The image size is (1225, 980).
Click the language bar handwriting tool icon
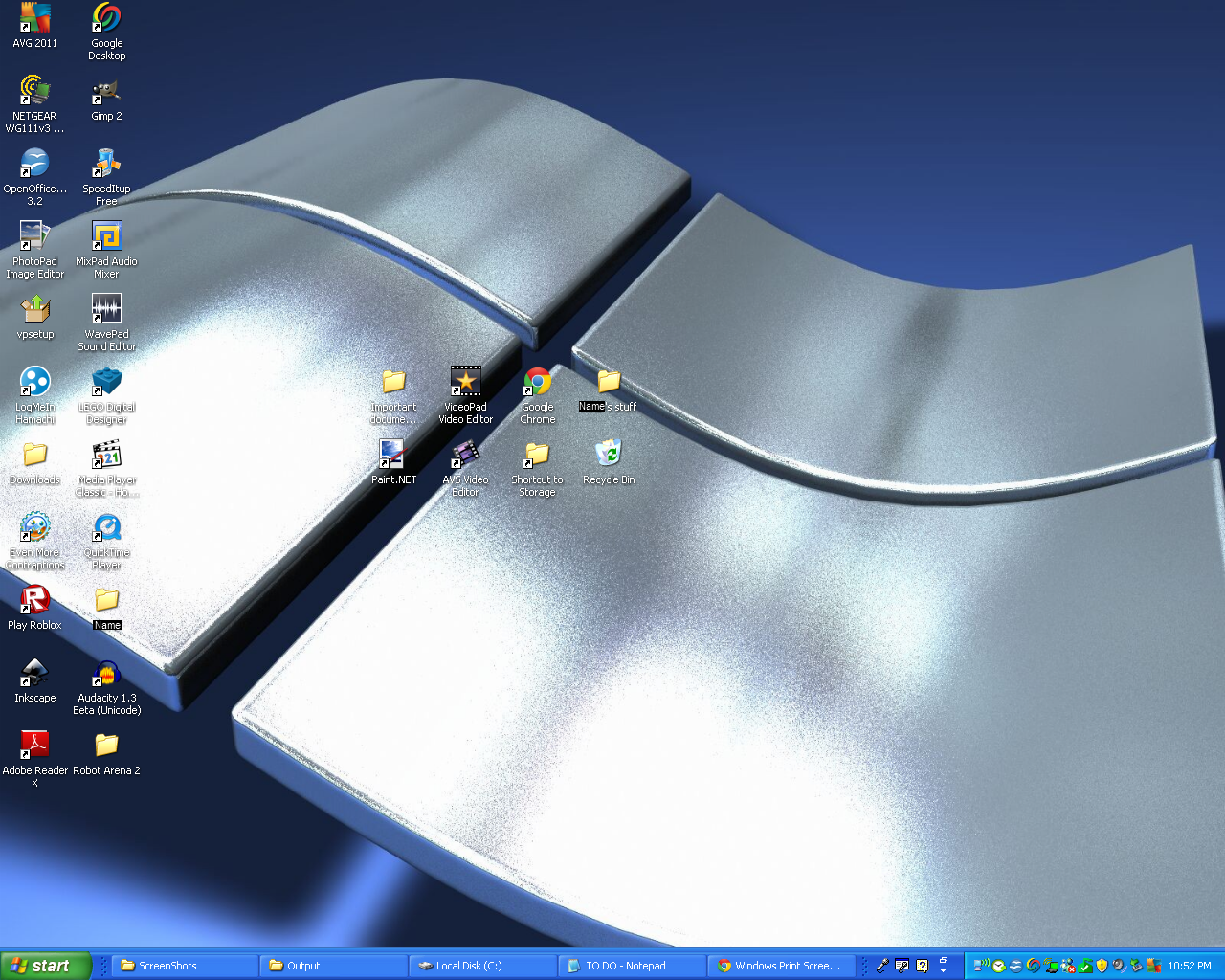pos(902,966)
